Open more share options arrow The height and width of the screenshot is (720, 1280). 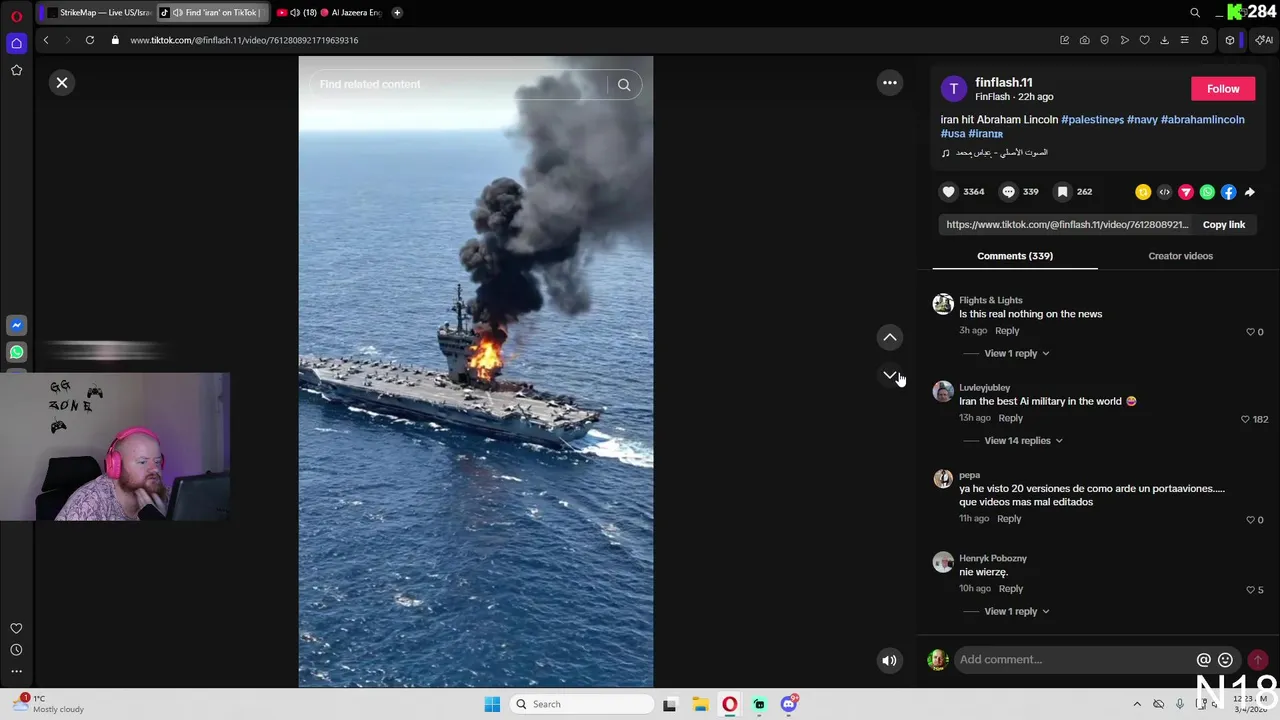point(1249,192)
